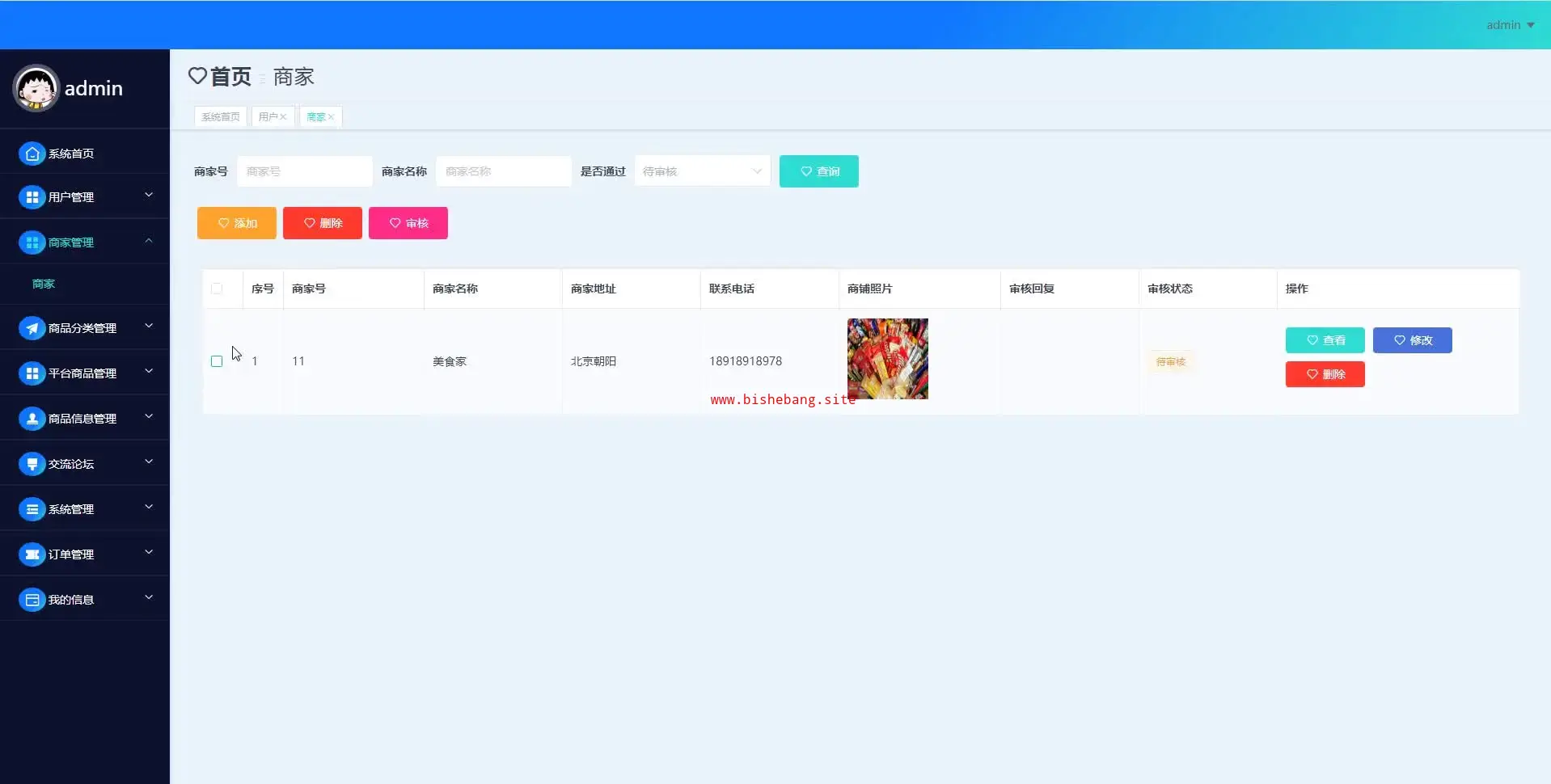Click 修改 for merchant 美食家

click(x=1413, y=340)
